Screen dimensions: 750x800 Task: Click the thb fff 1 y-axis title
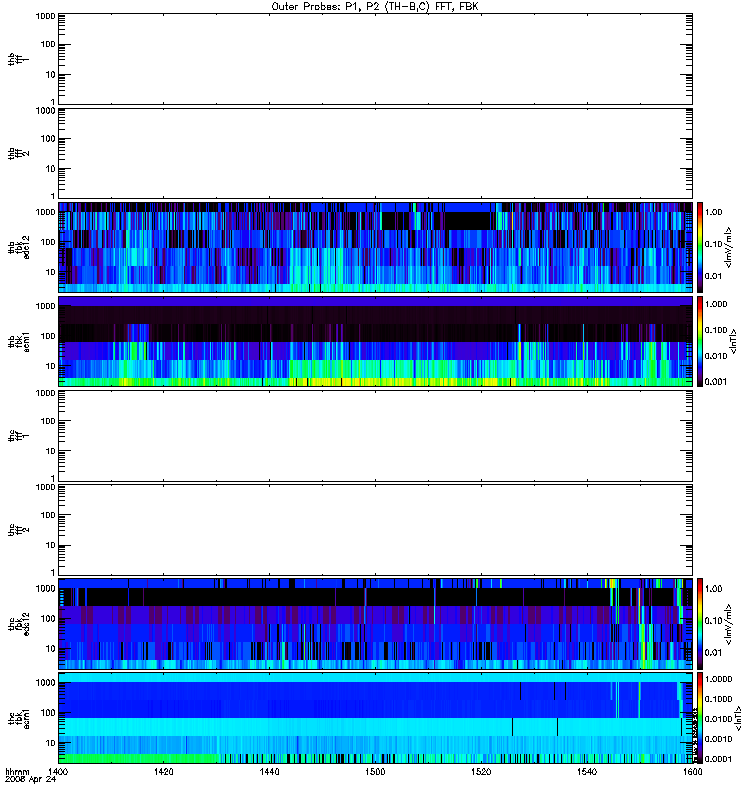coord(18,59)
